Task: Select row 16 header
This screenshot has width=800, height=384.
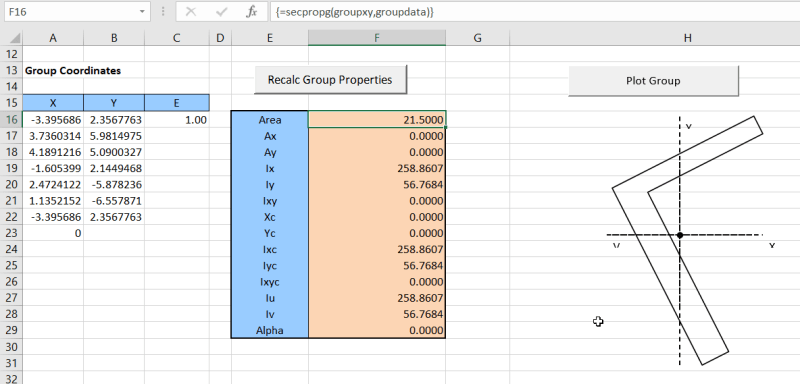Action: (x=11, y=120)
